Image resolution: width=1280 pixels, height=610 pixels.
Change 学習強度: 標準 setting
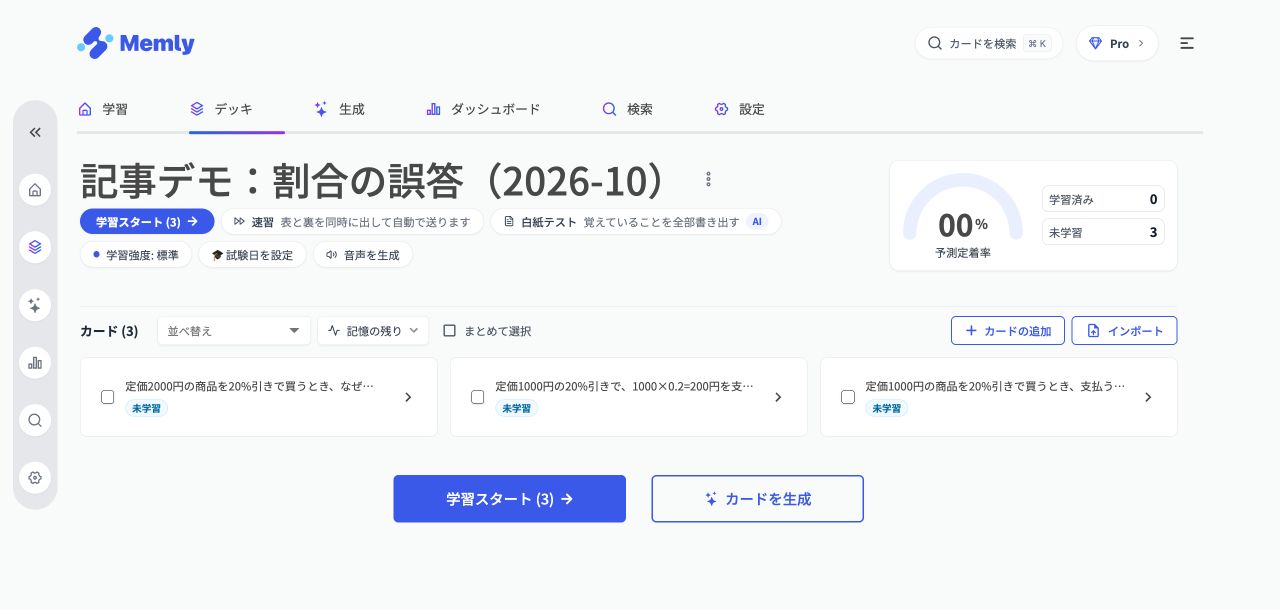(x=136, y=255)
